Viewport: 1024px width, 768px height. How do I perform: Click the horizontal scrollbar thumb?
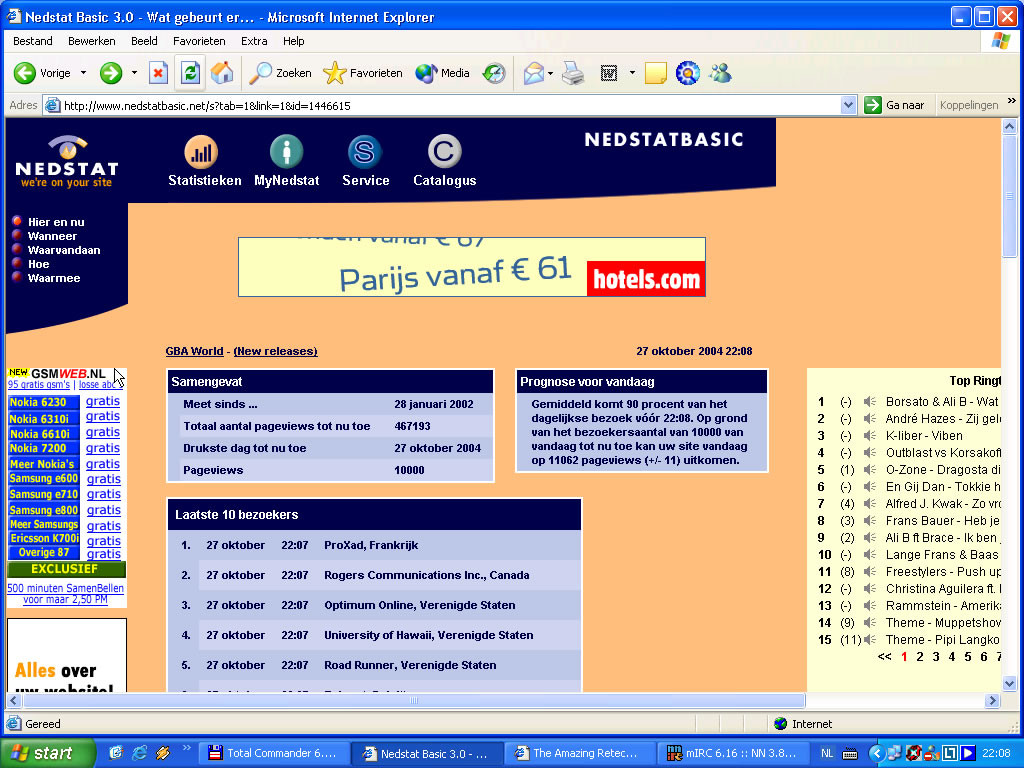point(414,701)
